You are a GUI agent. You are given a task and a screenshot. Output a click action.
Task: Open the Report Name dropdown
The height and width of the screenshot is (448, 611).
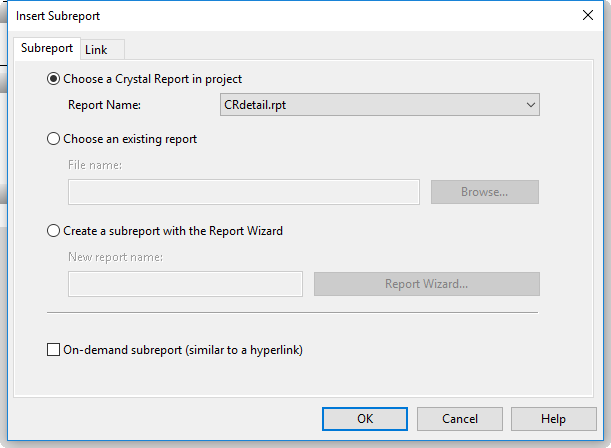point(380,105)
